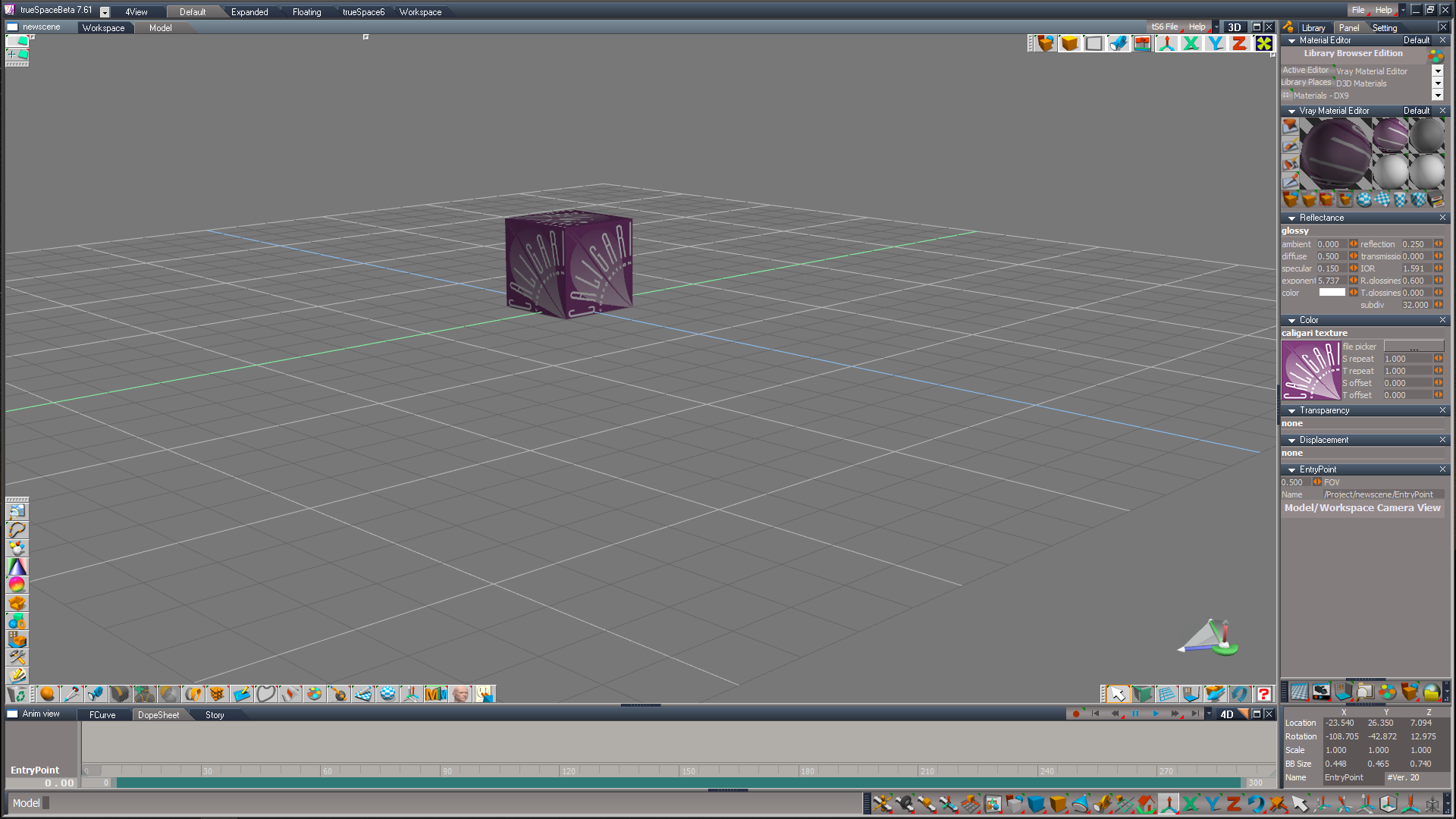Toggle the 3D view mode button
Image resolution: width=1456 pixels, height=819 pixels.
pos(1235,27)
